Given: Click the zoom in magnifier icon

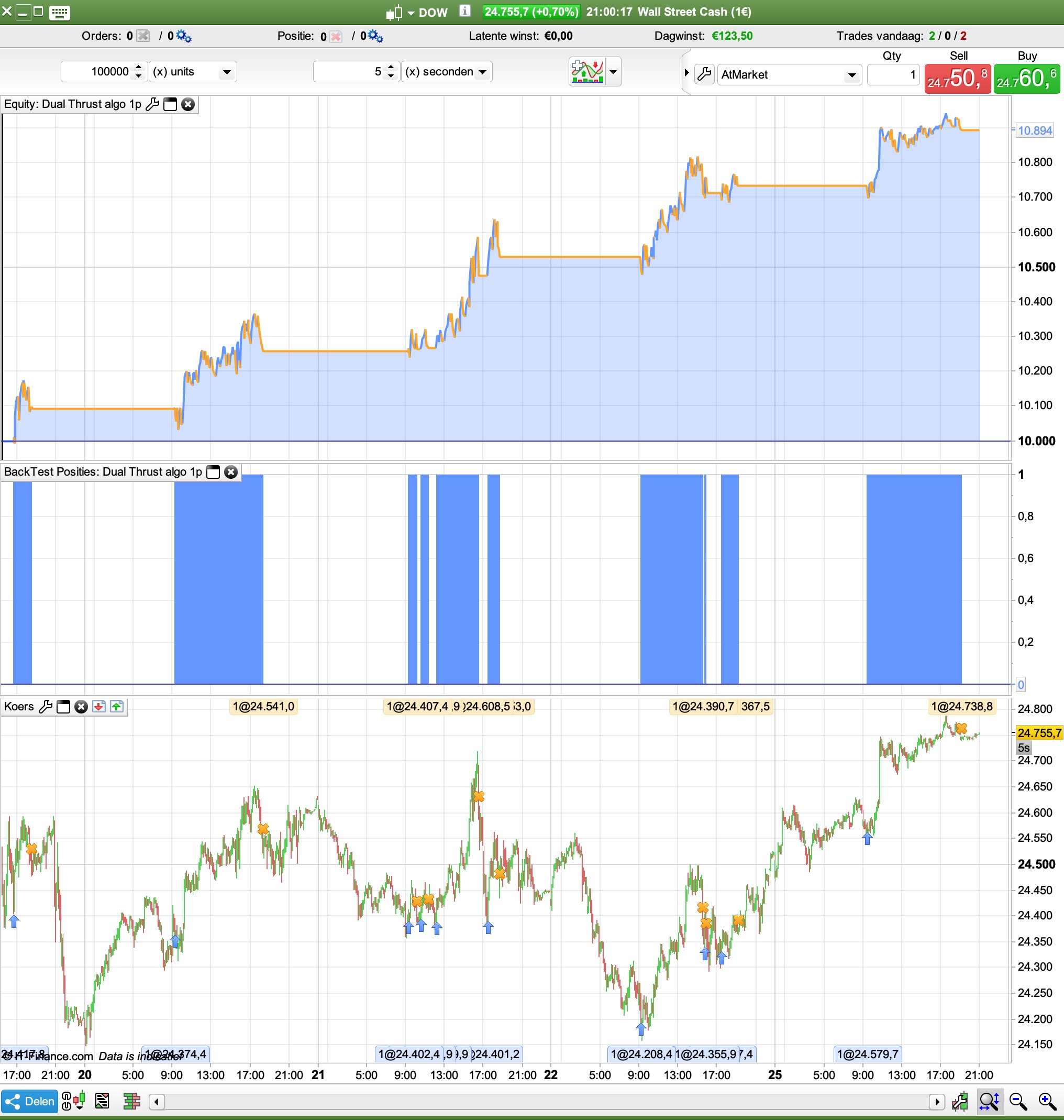Looking at the screenshot, I should pyautogui.click(x=1047, y=1101).
